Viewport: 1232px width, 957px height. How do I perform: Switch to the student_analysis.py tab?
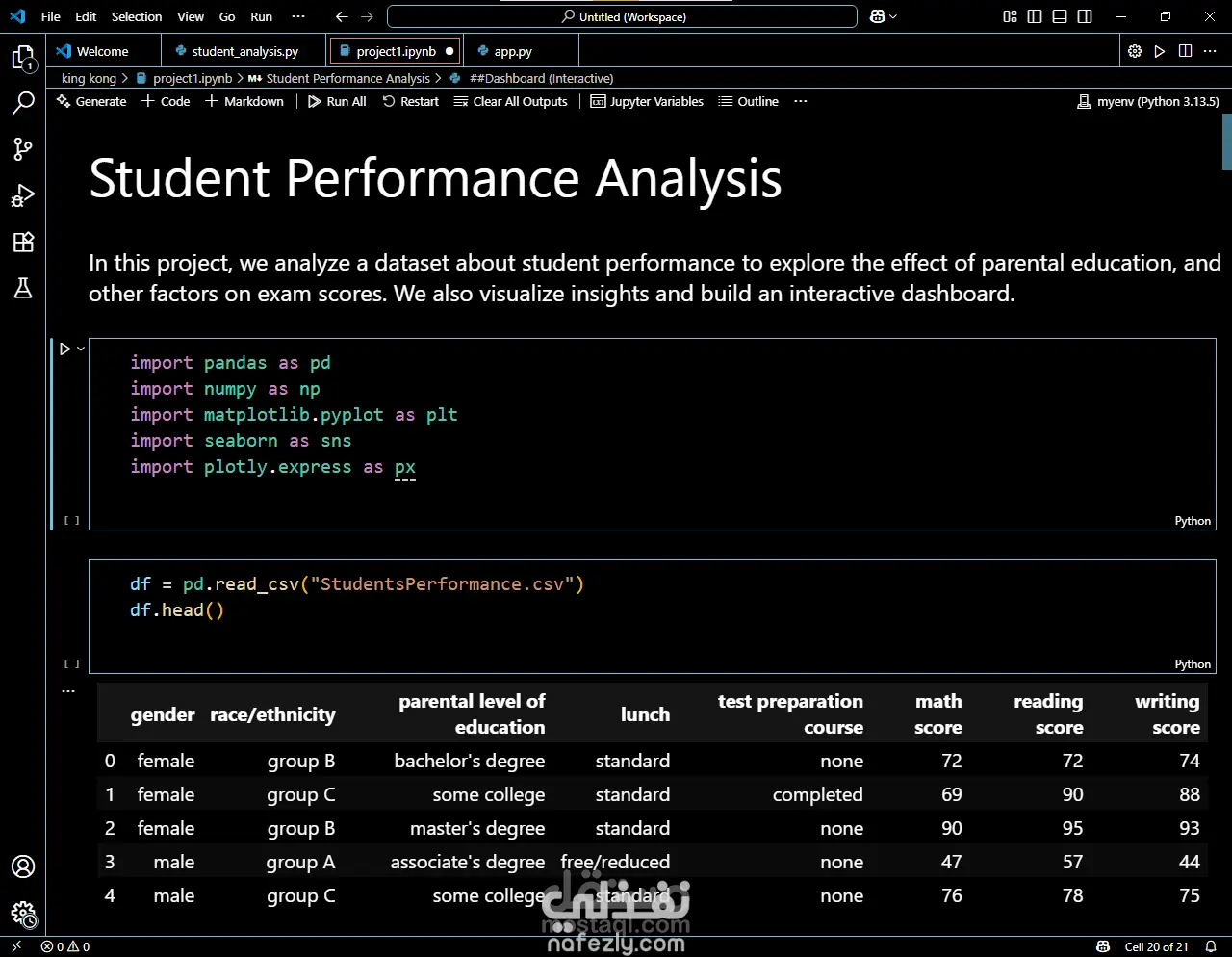point(244,51)
